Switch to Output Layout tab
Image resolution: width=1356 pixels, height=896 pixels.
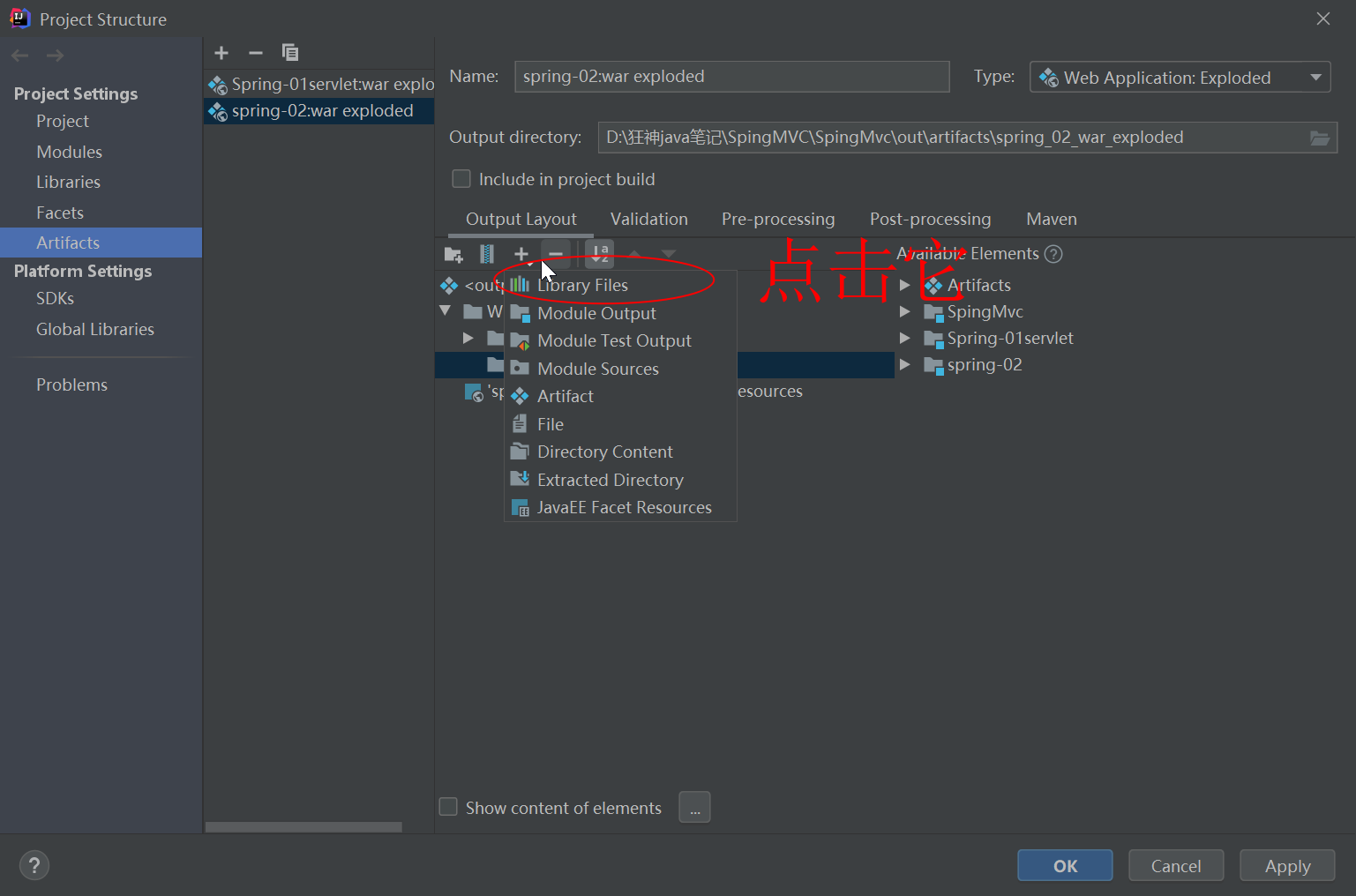coord(521,219)
